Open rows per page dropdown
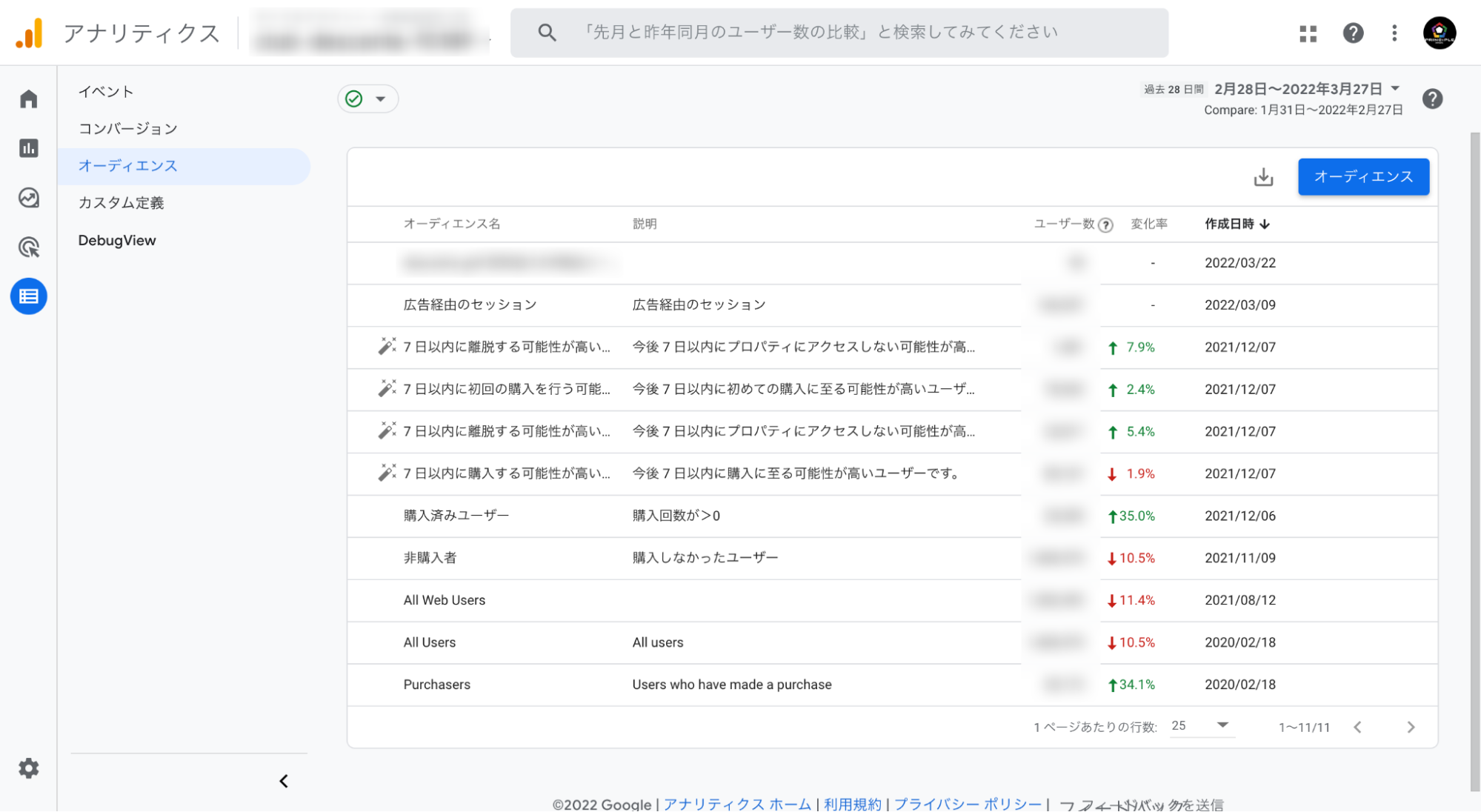 pos(1202,726)
